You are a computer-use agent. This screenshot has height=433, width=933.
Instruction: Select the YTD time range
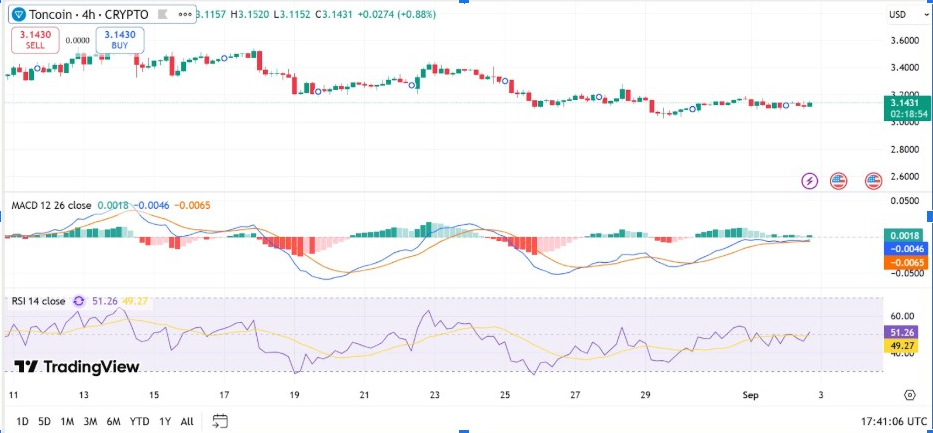(x=140, y=422)
